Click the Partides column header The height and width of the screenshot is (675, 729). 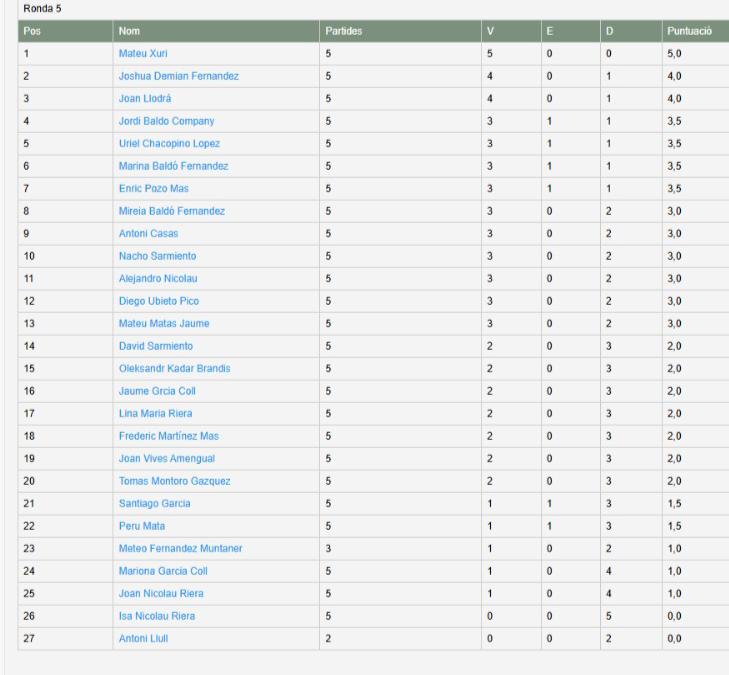coord(343,32)
